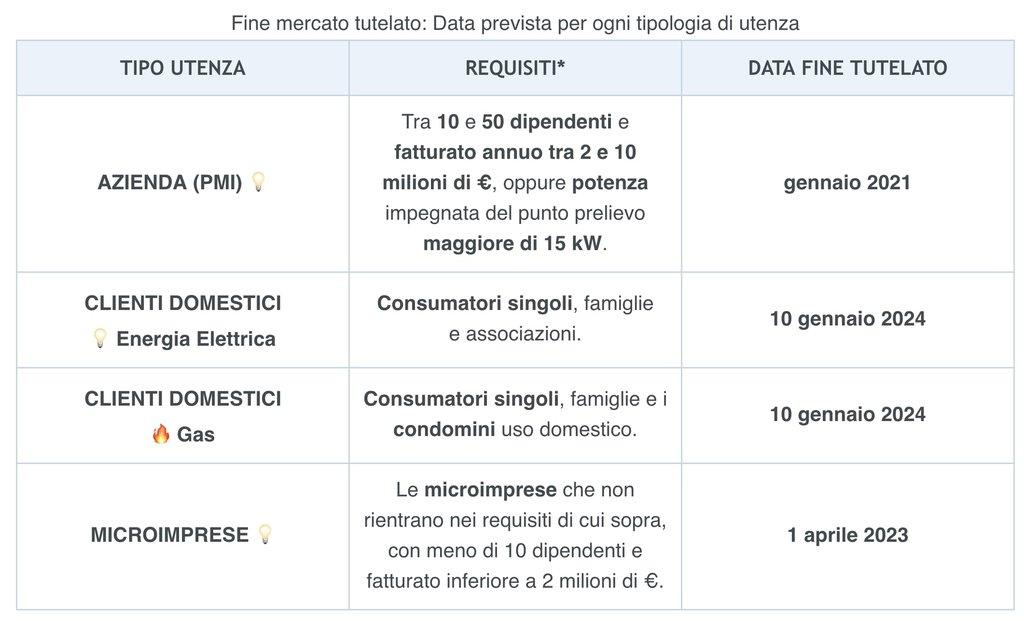Image resolution: width=1024 pixels, height=621 pixels.
Task: Click the end date in Energia Elettrica row
Action: point(847,320)
